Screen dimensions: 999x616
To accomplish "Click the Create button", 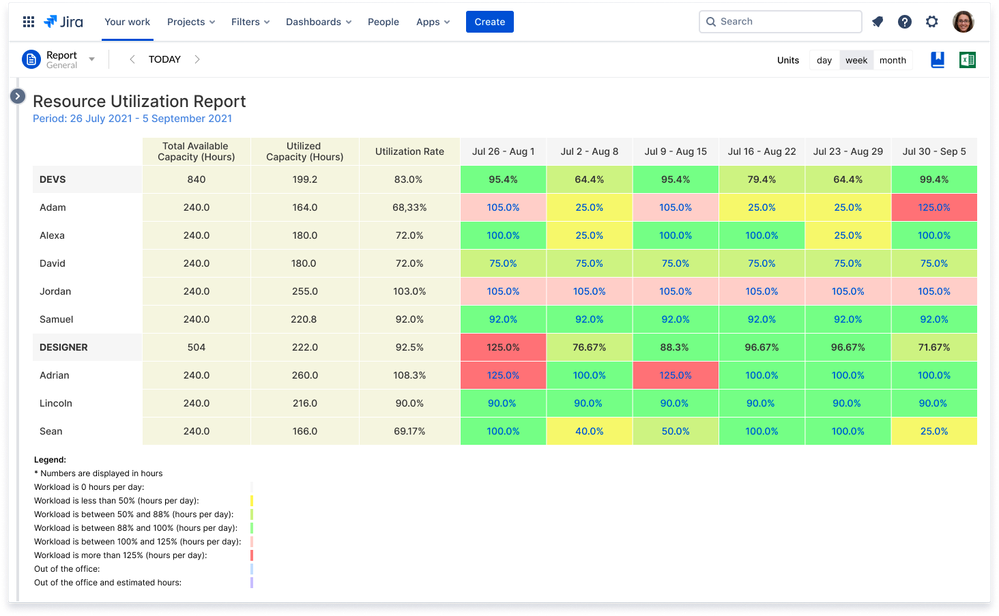I will click(489, 22).
